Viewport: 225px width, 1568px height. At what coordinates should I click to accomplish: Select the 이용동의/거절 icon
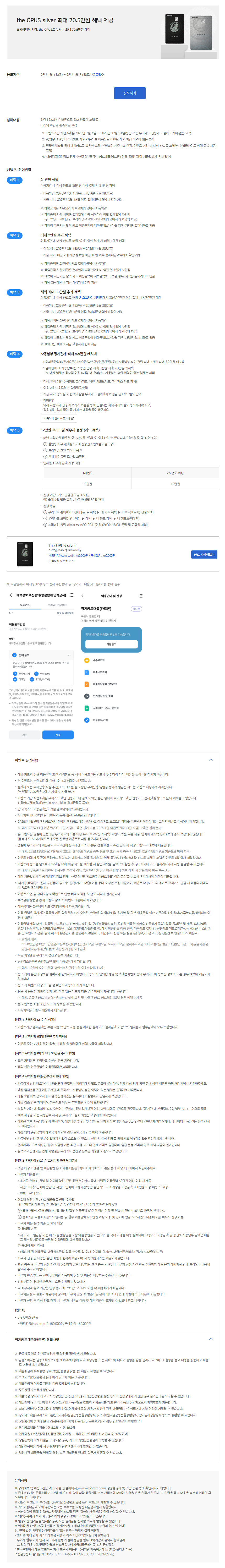click(87, 720)
